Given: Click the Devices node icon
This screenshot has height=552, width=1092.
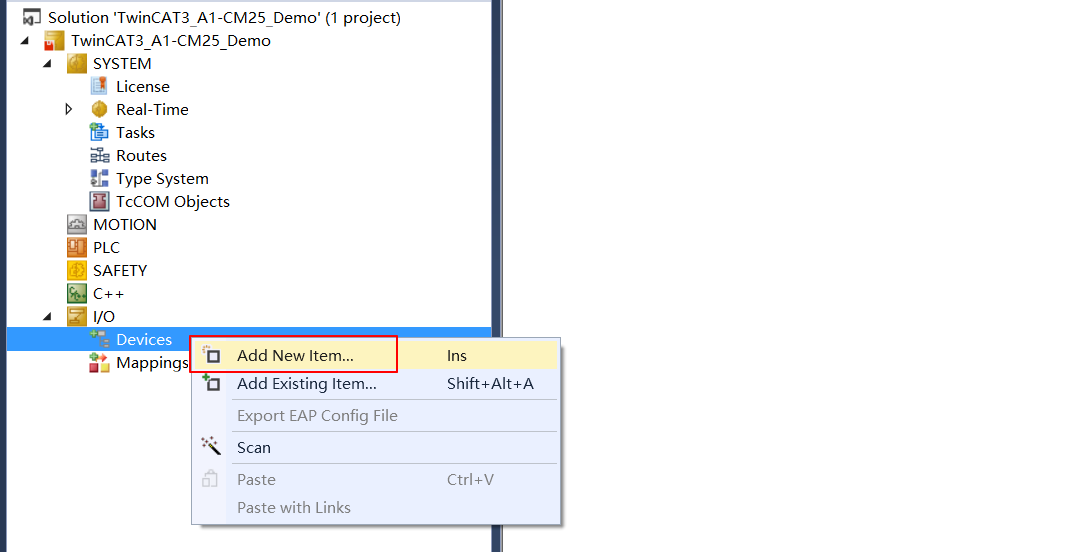Looking at the screenshot, I should point(100,339).
